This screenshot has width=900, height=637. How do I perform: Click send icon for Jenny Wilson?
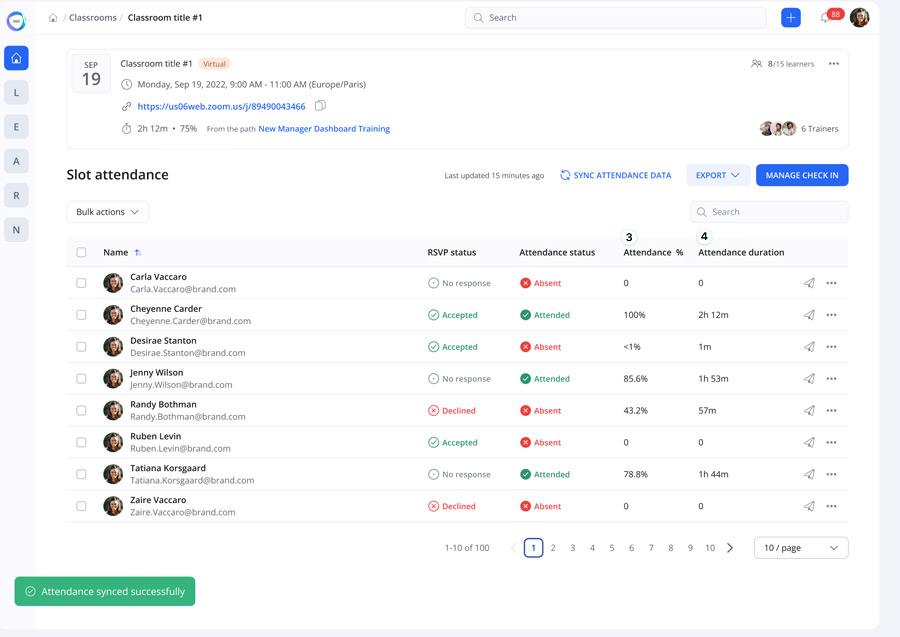coord(809,379)
